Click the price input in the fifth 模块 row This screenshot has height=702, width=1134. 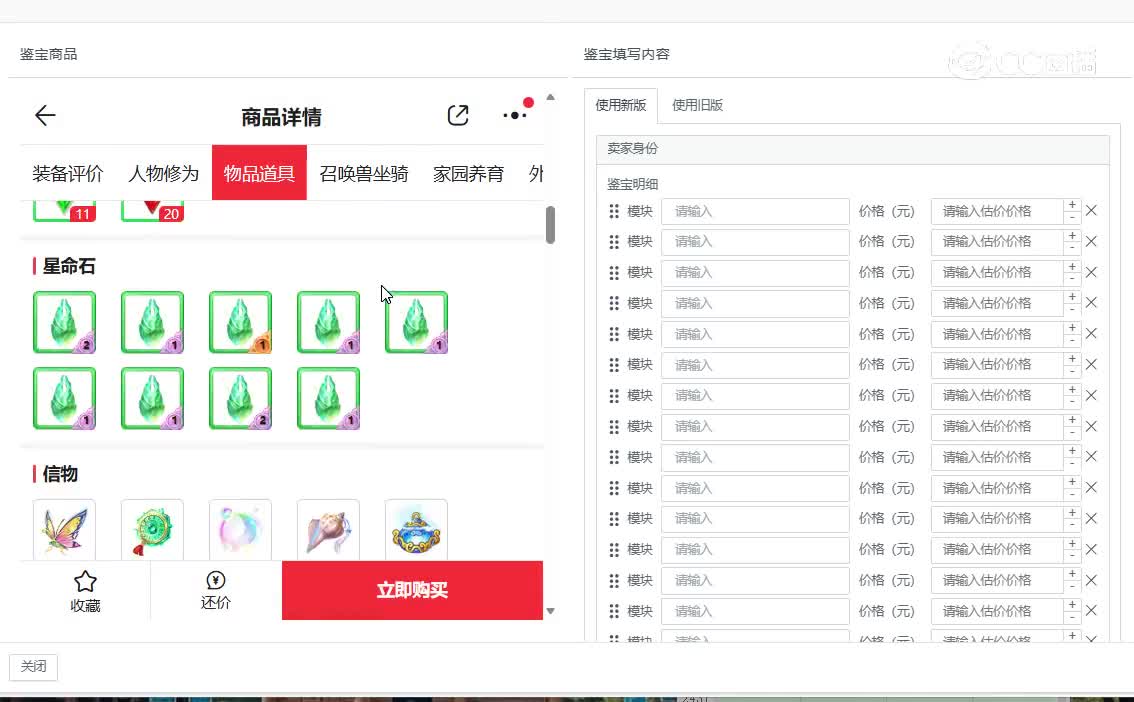click(997, 334)
